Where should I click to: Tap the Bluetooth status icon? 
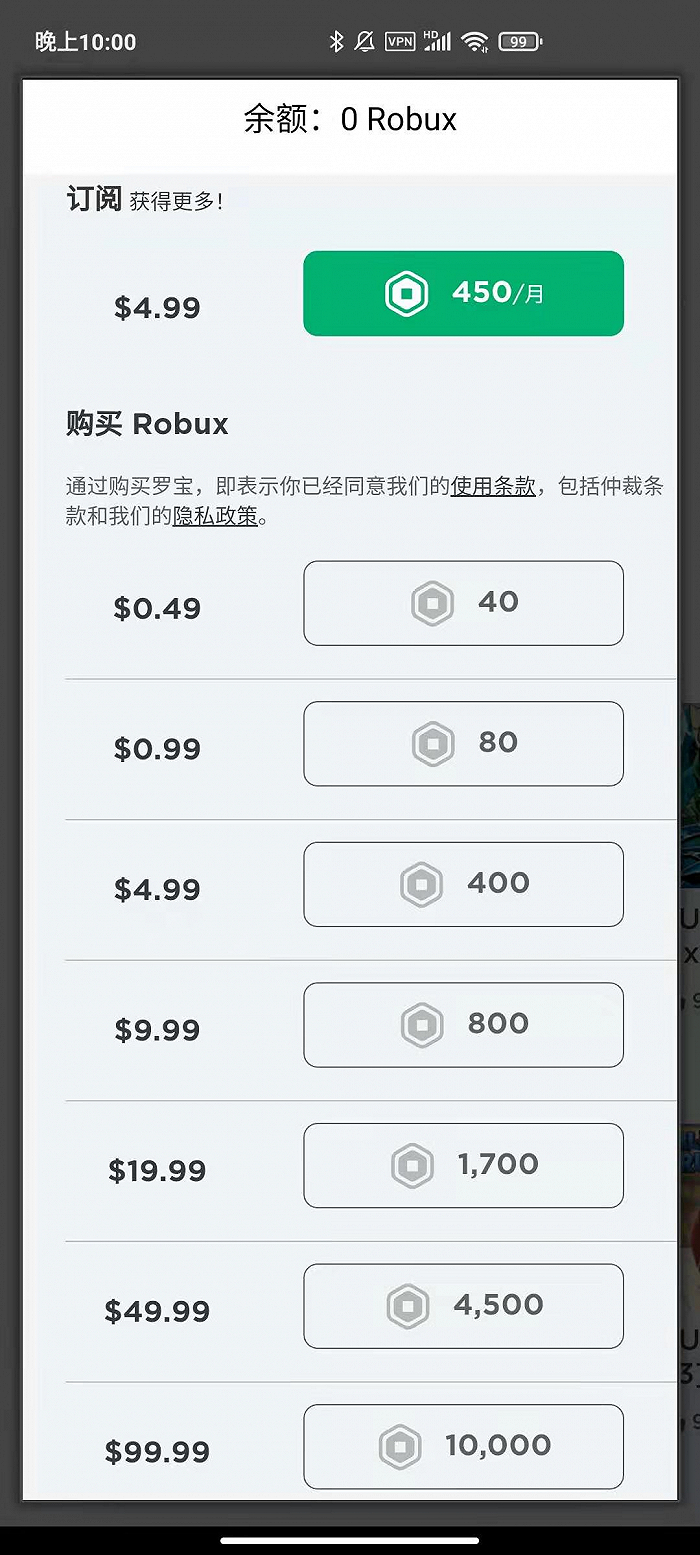337,41
